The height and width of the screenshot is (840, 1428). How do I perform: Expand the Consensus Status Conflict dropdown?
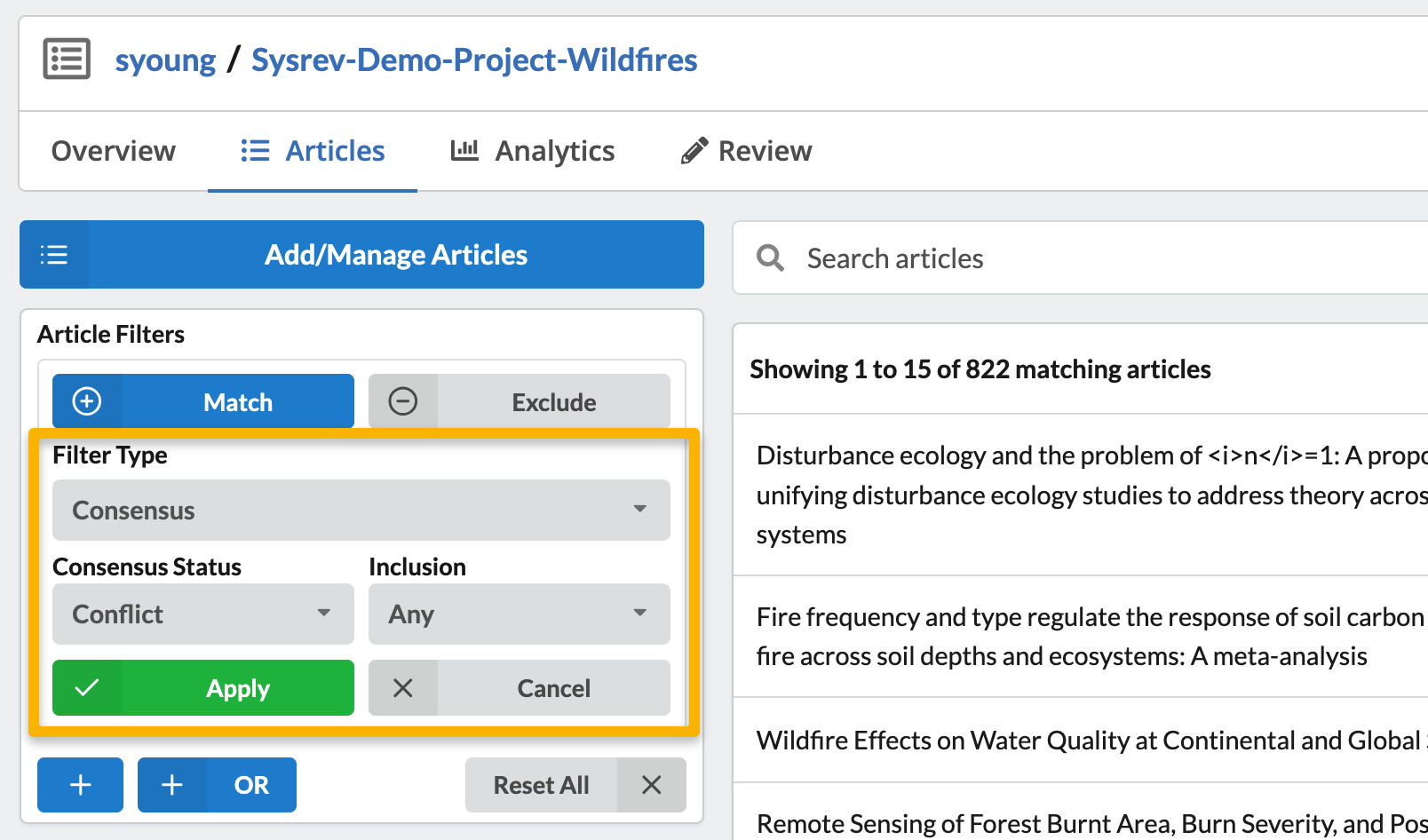[x=202, y=614]
